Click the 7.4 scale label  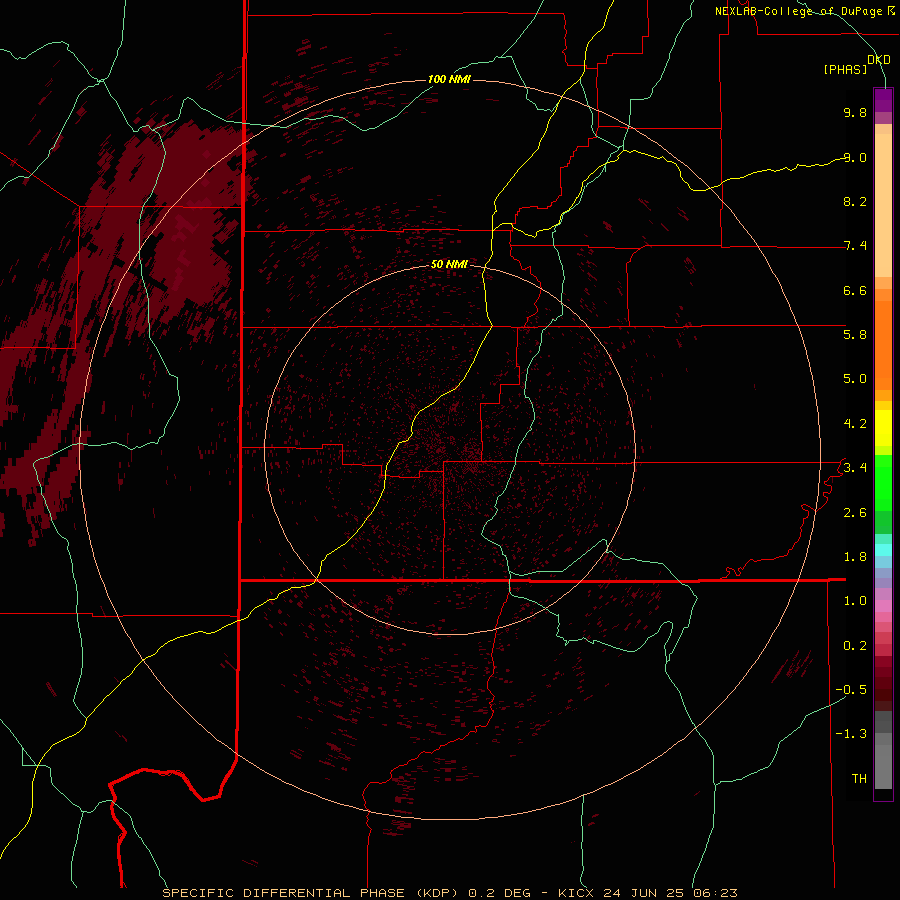click(855, 246)
